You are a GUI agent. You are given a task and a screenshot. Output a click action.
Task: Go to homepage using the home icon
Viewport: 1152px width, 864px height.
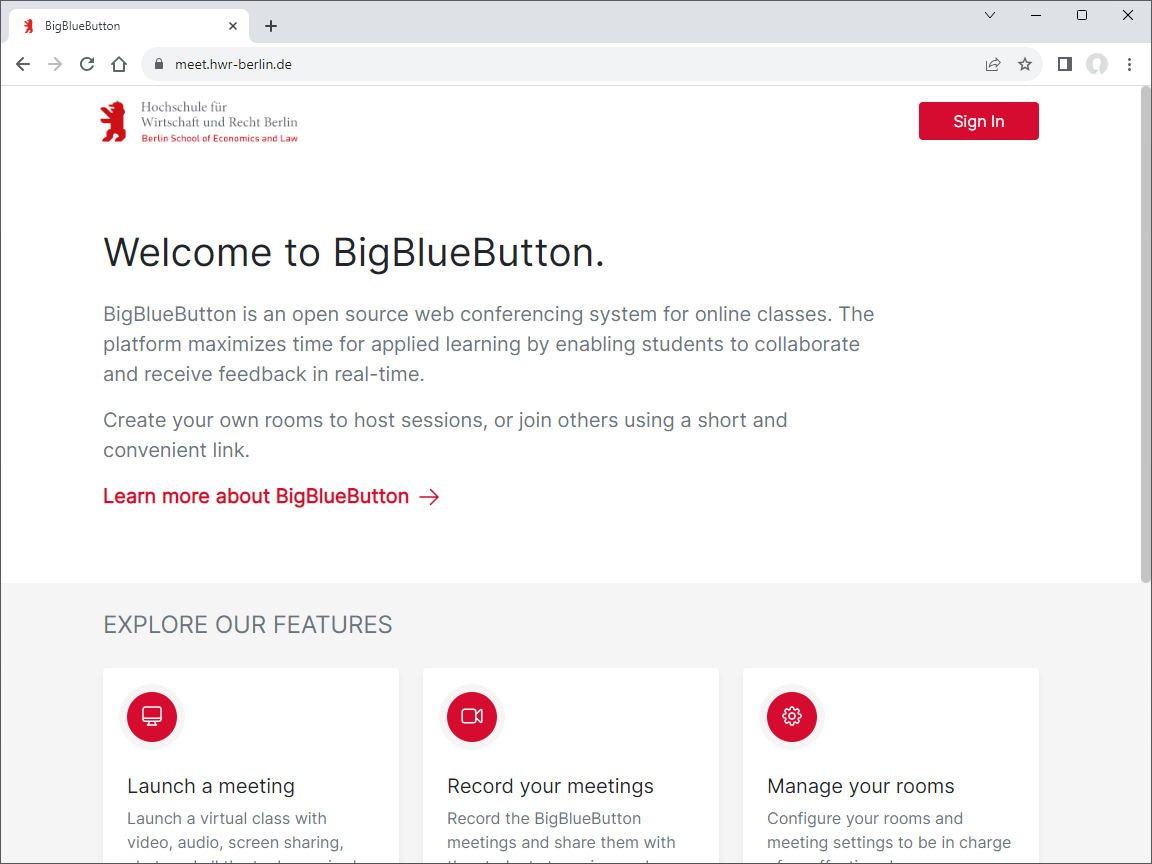click(x=119, y=63)
